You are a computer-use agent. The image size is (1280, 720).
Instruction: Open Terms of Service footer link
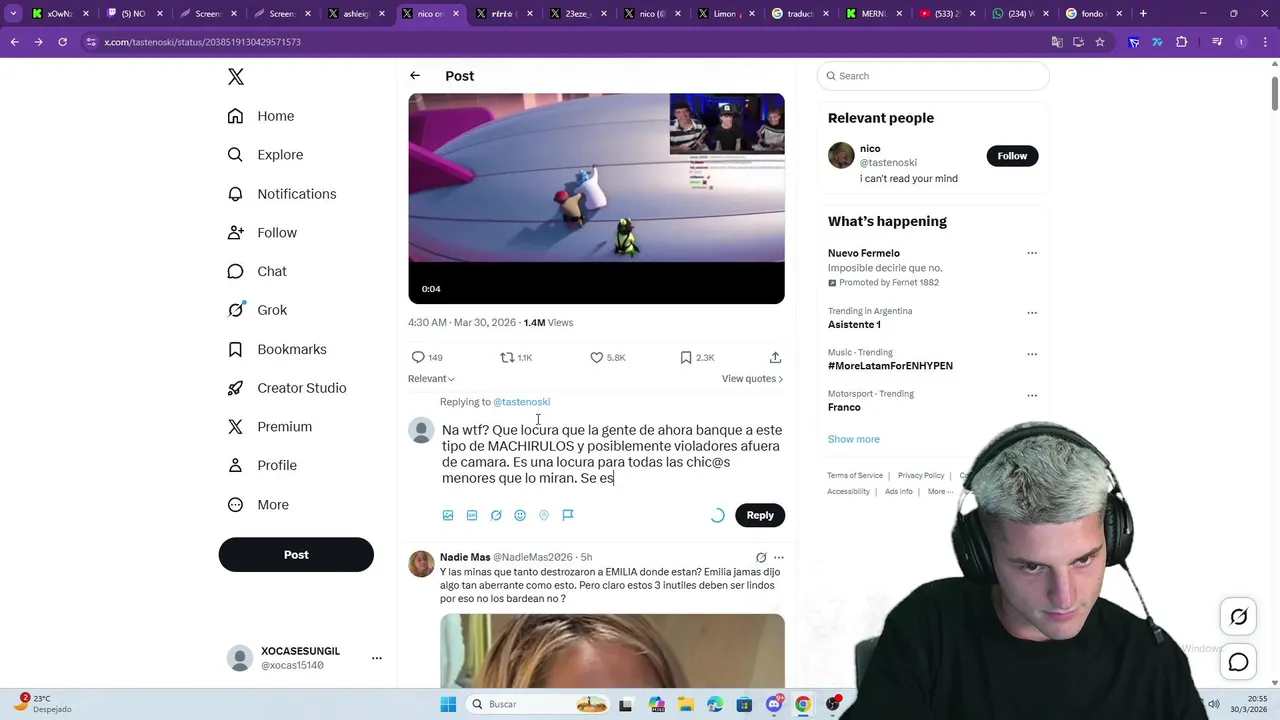click(x=855, y=476)
